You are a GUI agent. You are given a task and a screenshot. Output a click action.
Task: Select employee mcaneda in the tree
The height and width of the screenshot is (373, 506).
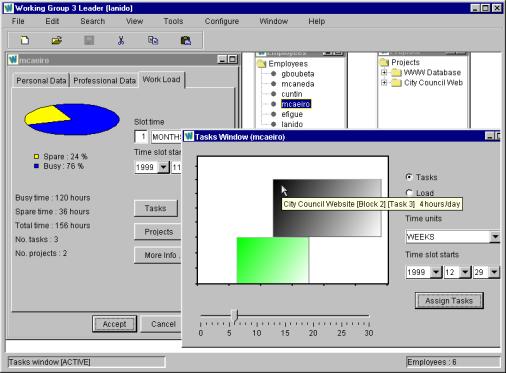298,84
